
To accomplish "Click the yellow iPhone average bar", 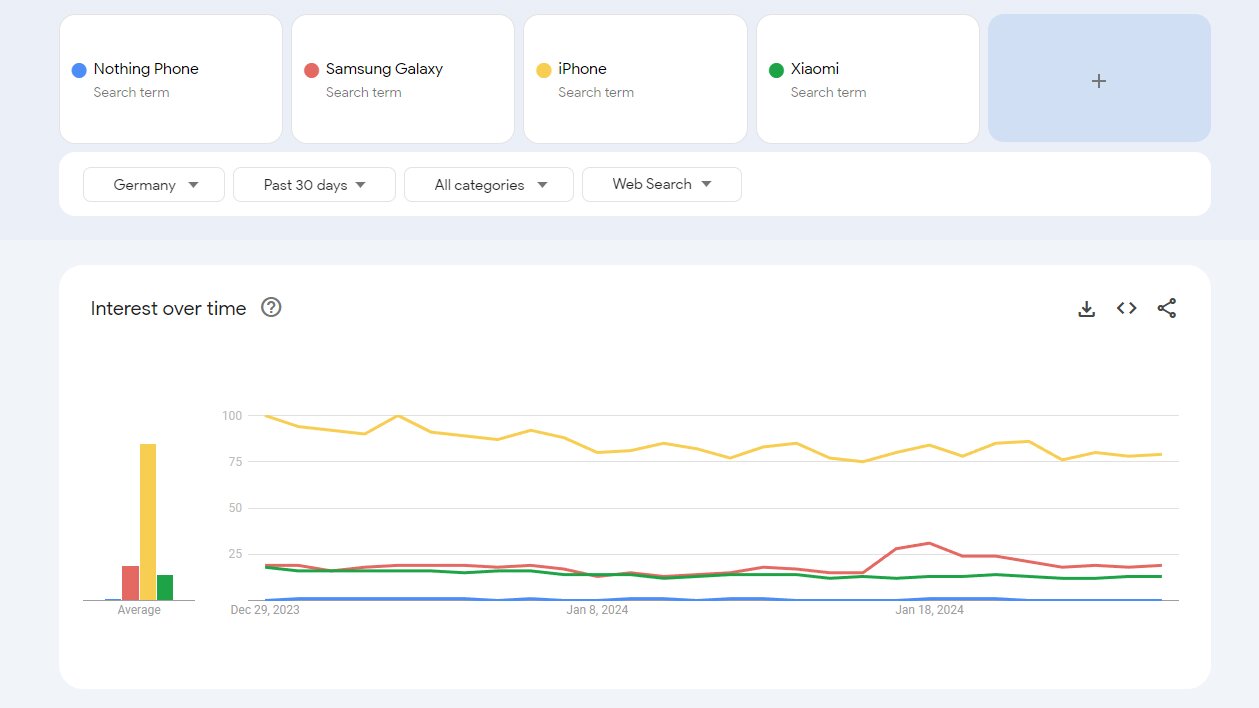I will point(148,520).
